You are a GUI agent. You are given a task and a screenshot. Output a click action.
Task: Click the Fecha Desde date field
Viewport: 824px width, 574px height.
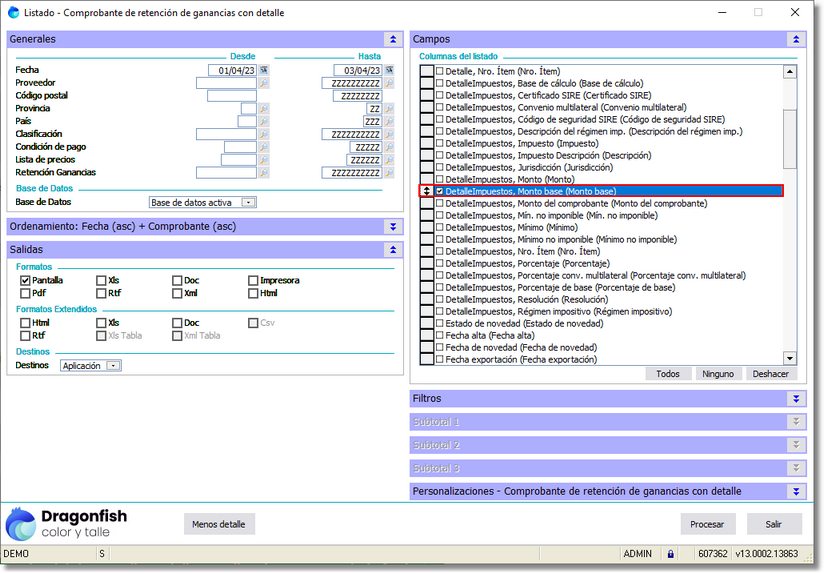pyautogui.click(x=232, y=70)
